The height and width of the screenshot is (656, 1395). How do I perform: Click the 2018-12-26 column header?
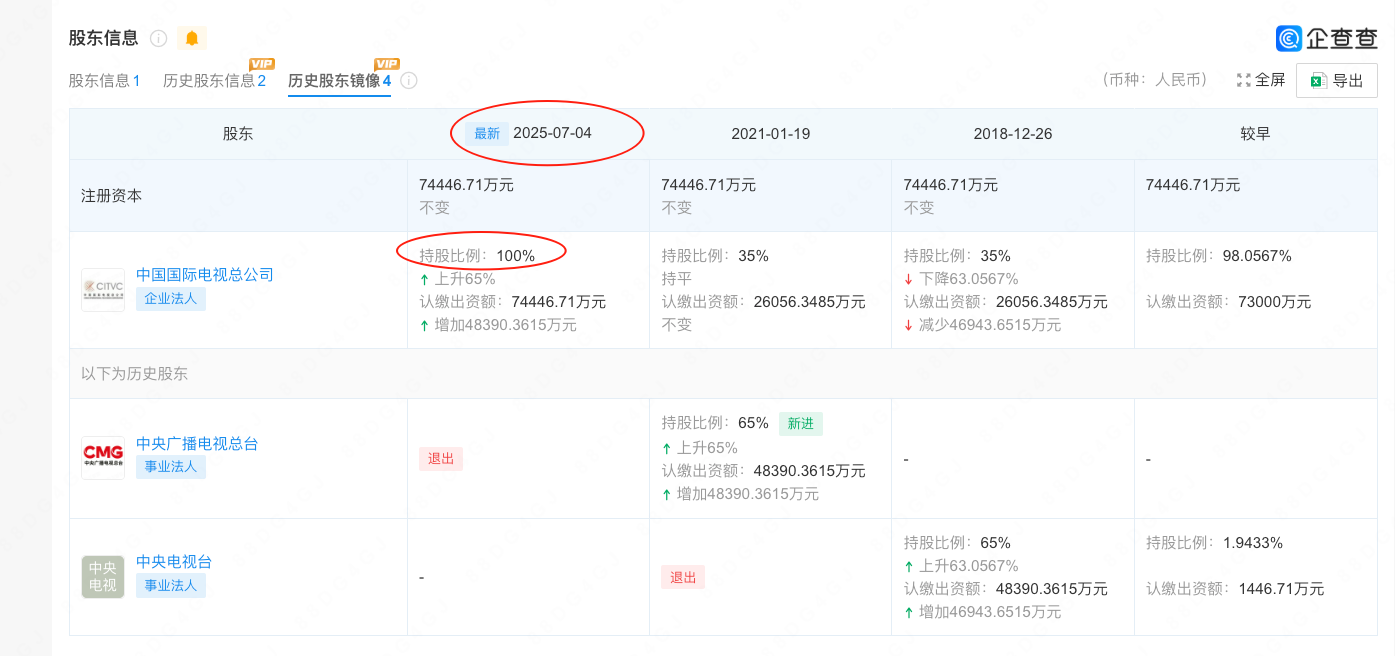(x=1012, y=133)
